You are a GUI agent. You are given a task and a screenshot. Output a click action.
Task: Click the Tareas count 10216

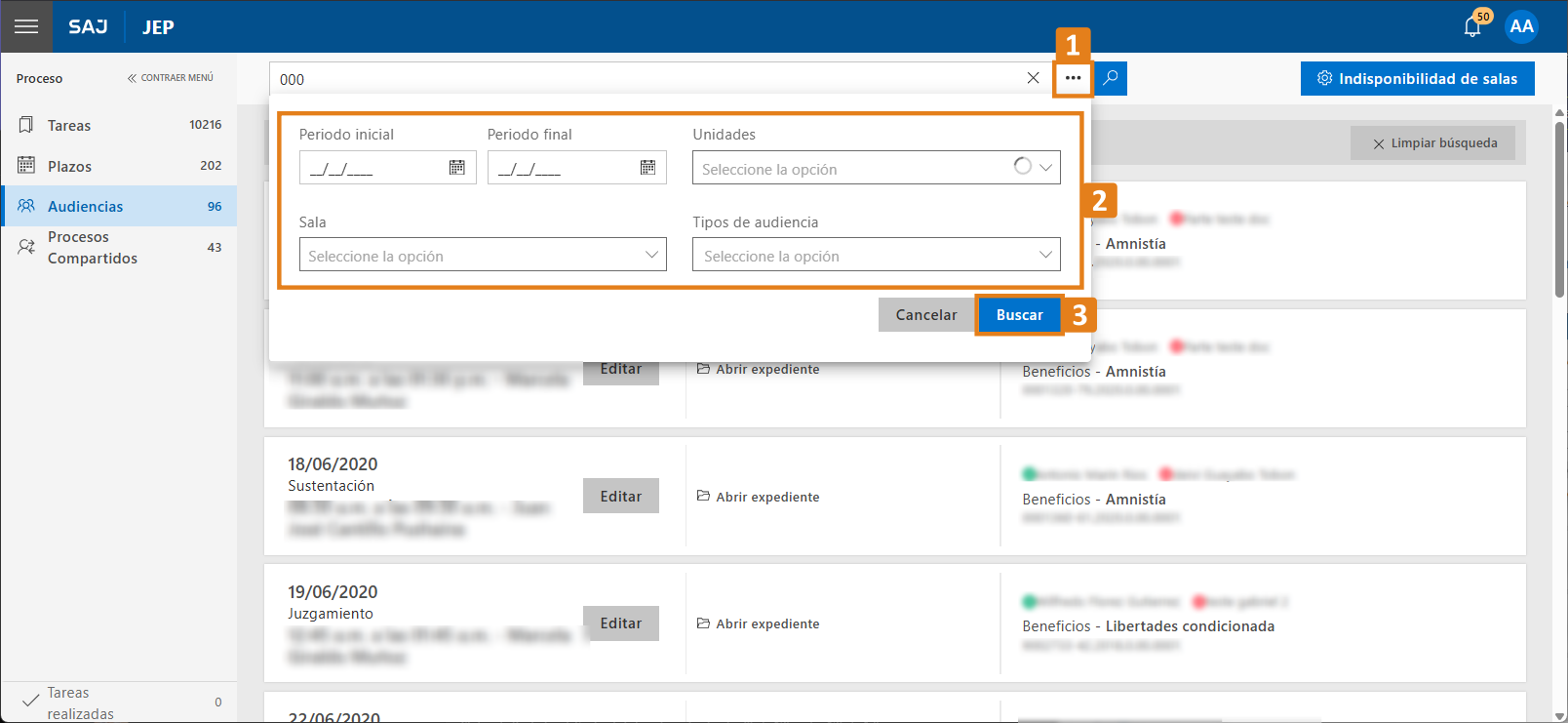[206, 125]
